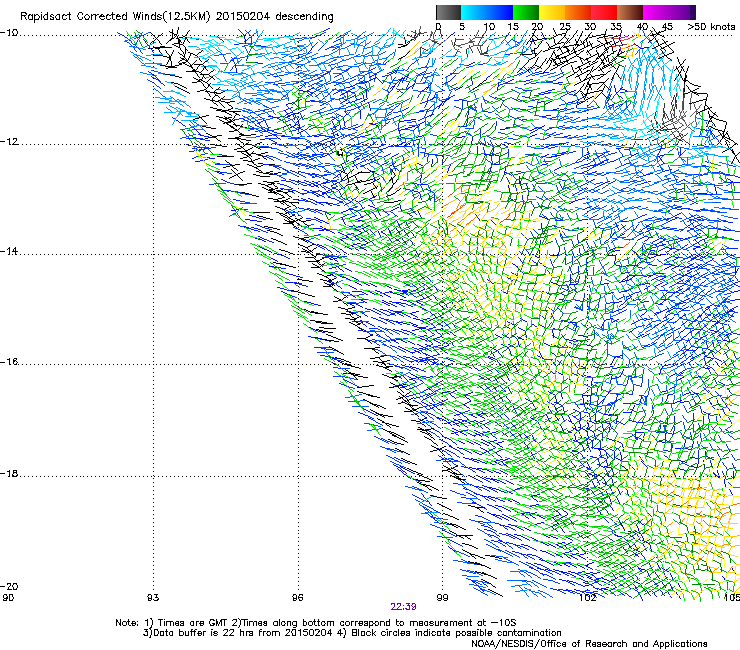Click the '10' legend scale label
The width and height of the screenshot is (740, 650).
489,27
